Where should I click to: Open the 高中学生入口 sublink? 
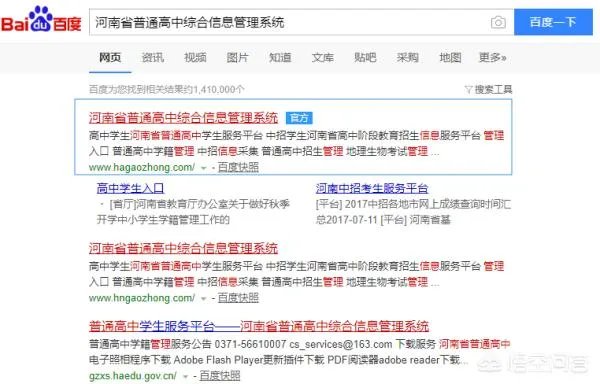point(130,188)
